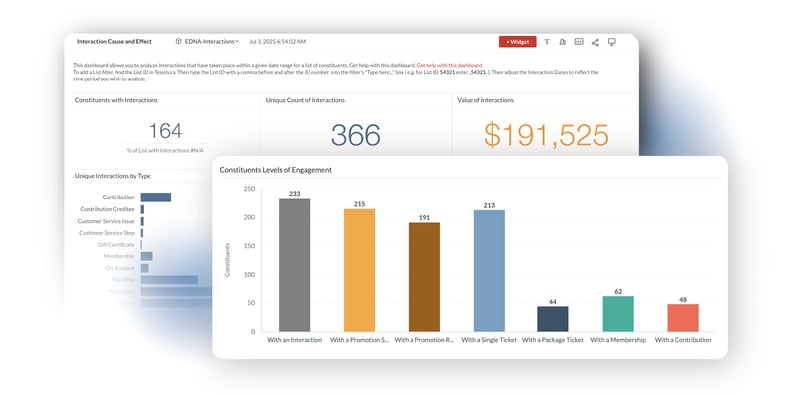The width and height of the screenshot is (800, 395).
Task: Click the green With a Membership bar
Action: pyautogui.click(x=618, y=314)
